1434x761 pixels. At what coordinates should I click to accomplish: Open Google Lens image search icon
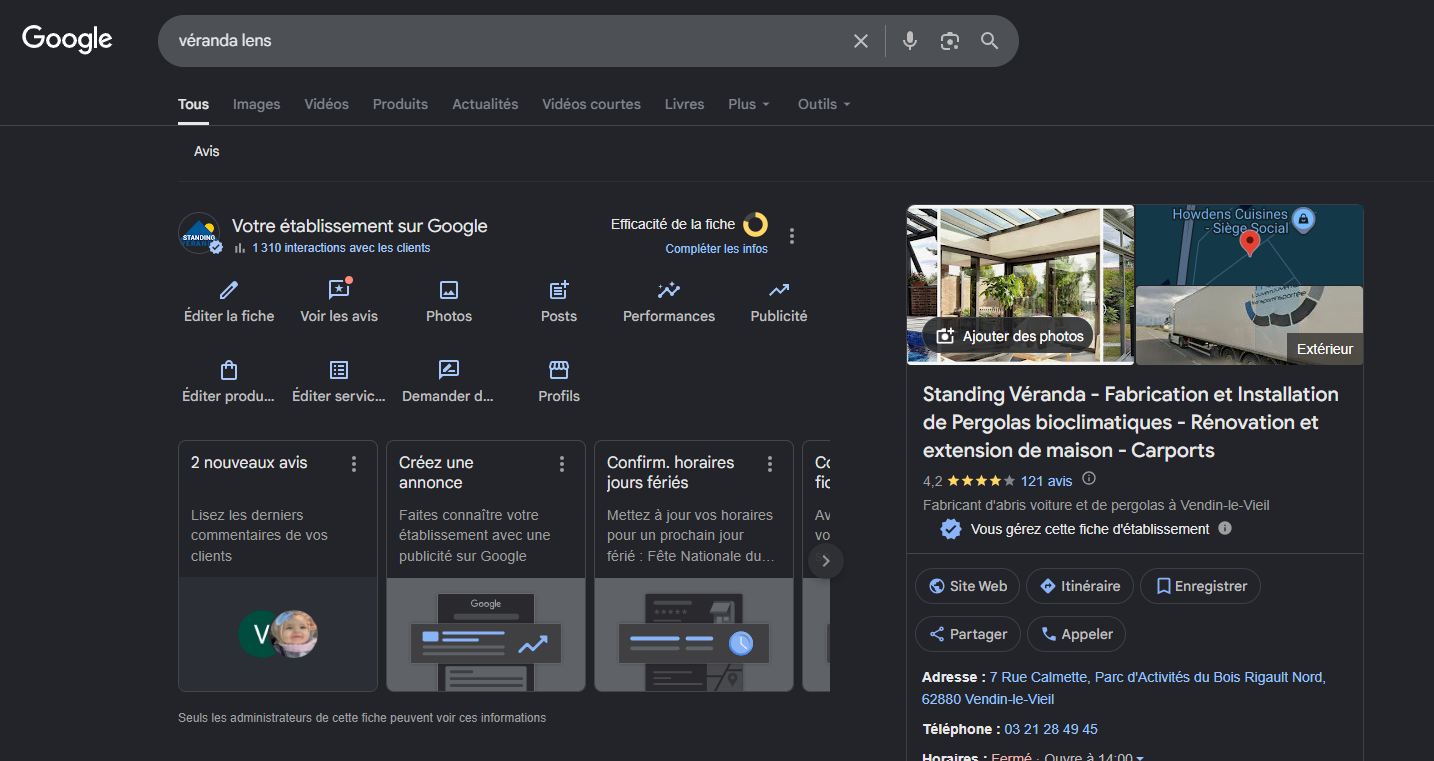tap(950, 41)
